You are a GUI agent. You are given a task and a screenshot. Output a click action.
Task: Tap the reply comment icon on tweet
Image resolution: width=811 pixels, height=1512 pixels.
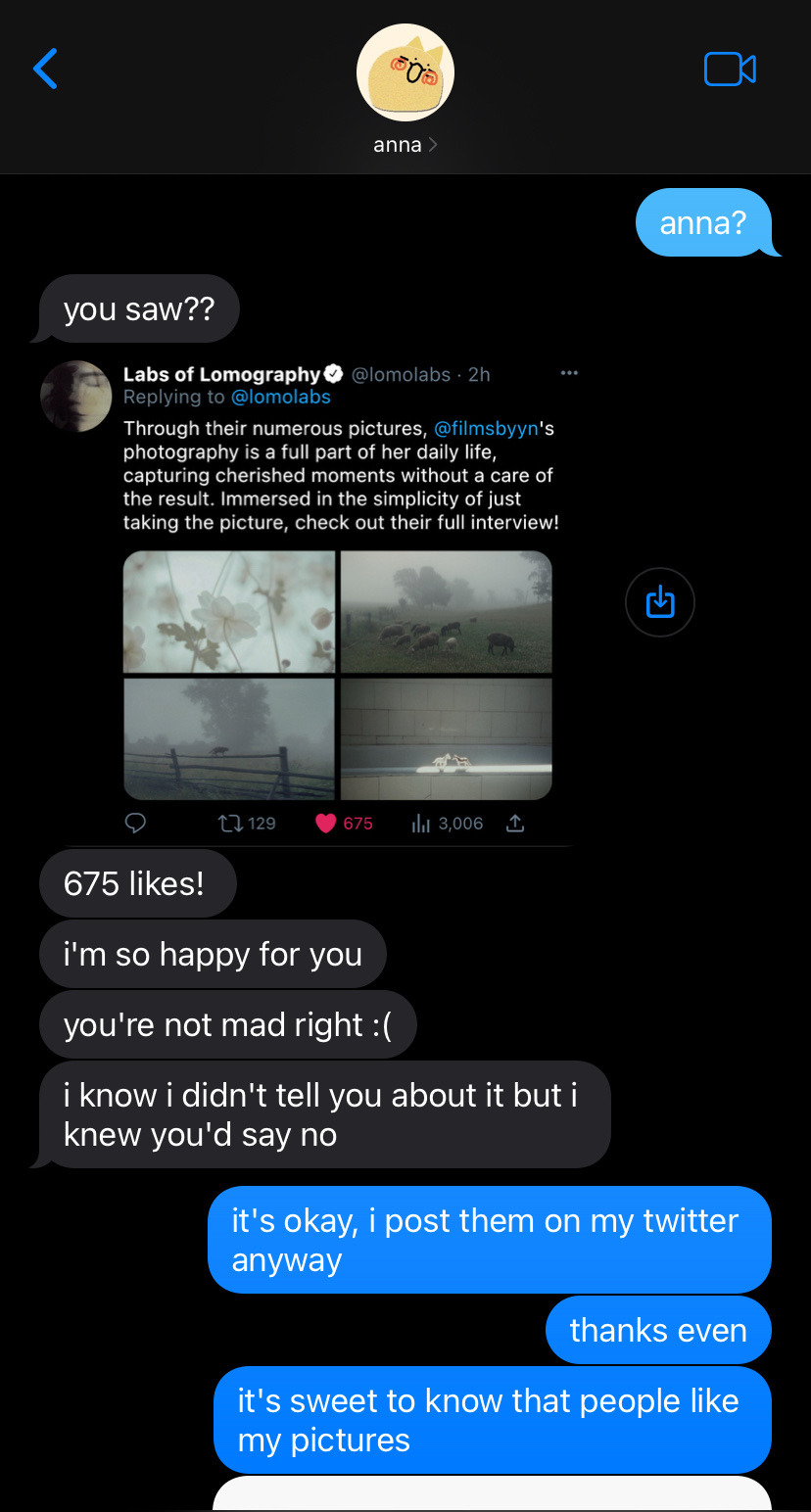[x=136, y=824]
